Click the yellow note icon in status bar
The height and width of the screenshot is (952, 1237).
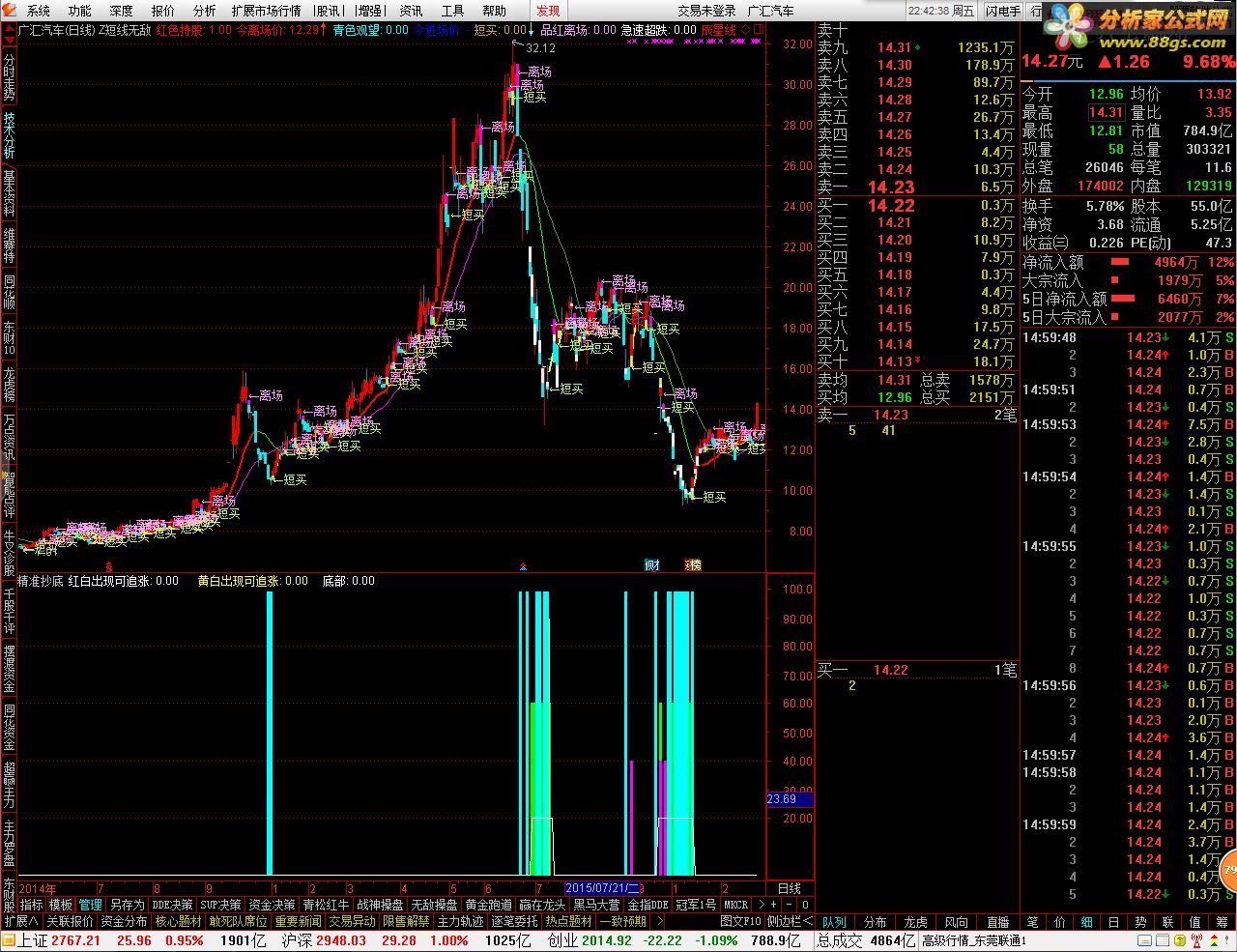(1144, 940)
